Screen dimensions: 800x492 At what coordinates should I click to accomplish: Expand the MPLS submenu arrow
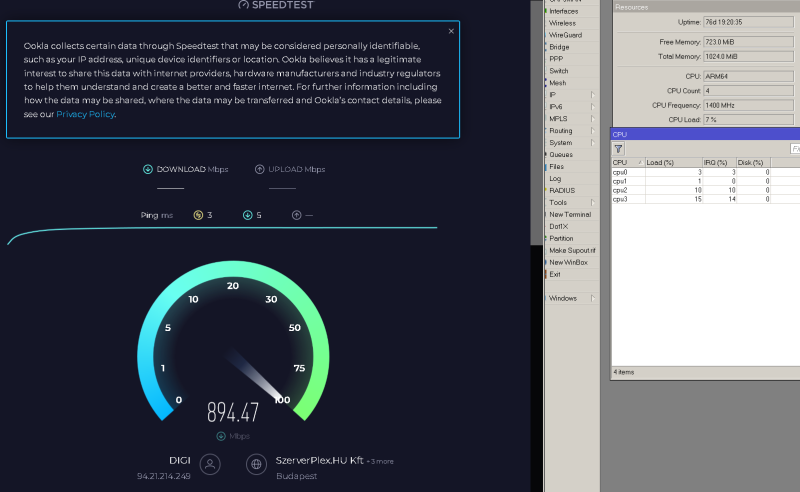593,118
